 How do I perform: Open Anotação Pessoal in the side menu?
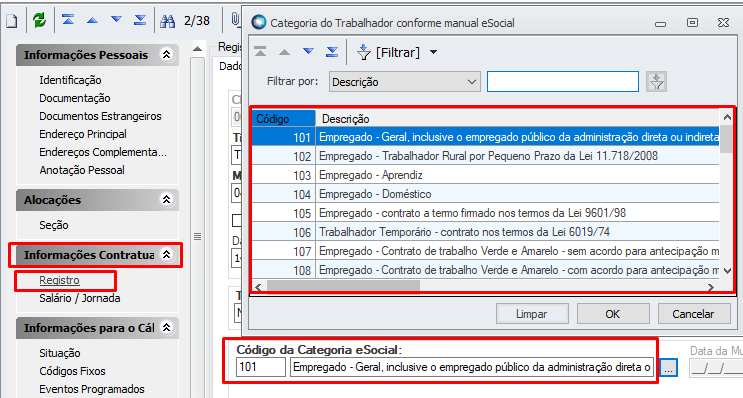point(82,170)
